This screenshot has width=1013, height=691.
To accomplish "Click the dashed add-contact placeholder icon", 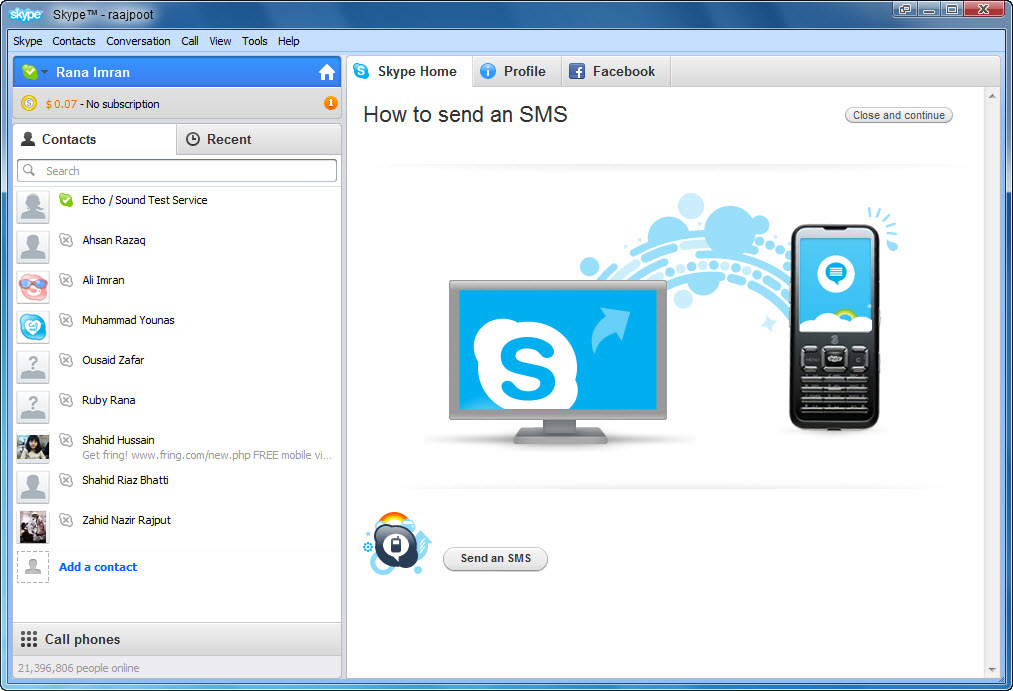I will (33, 567).
